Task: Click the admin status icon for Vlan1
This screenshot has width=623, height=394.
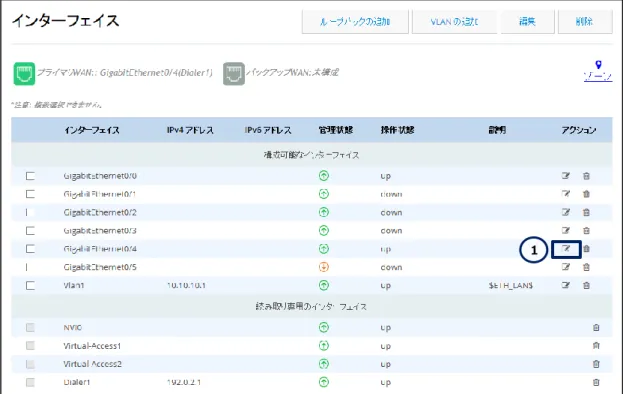Action: click(324, 285)
